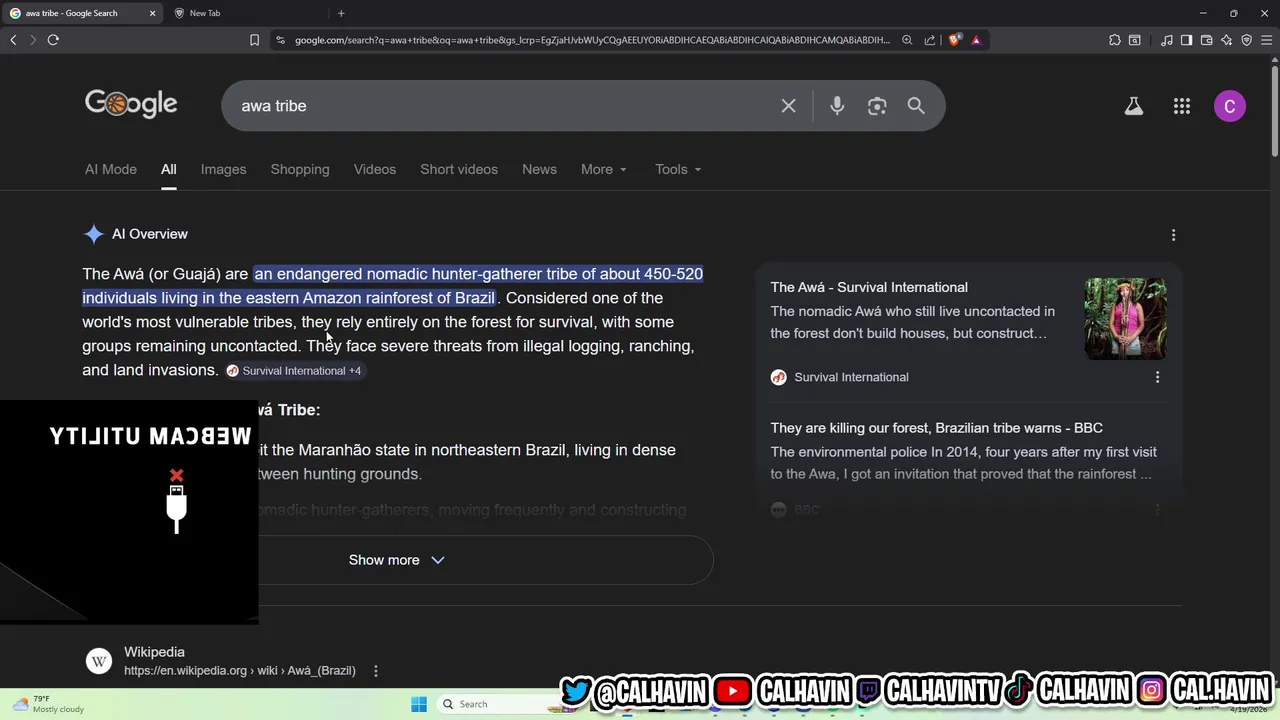Click the Awá woman thumbnail image
Image resolution: width=1280 pixels, height=720 pixels.
[x=1125, y=319]
